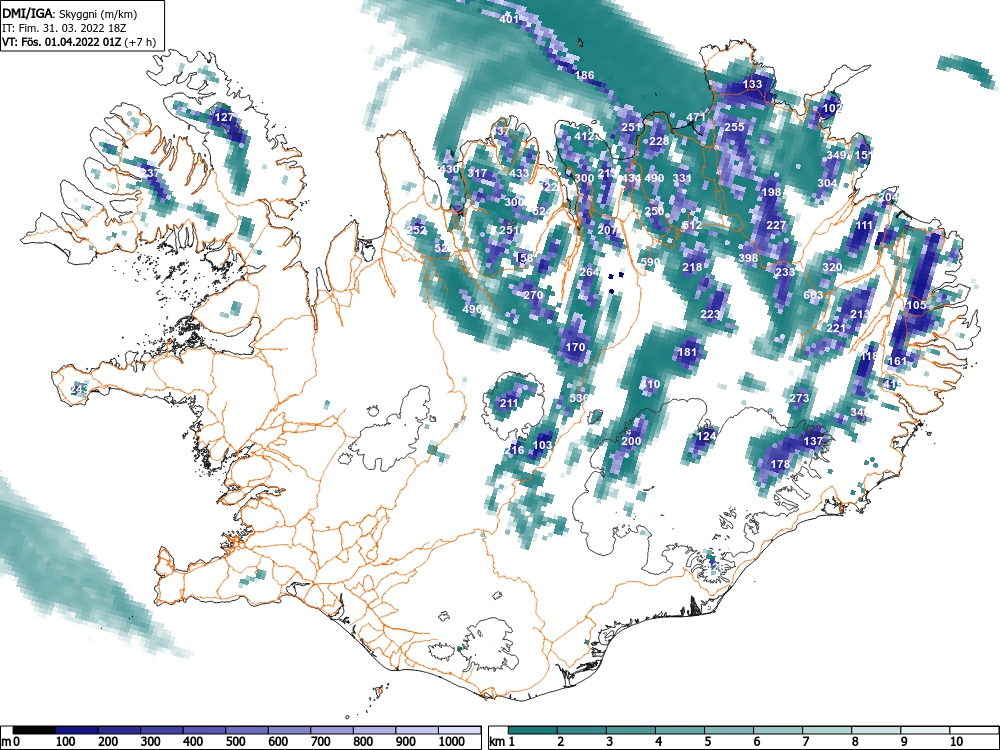
Task: Click the 198 visibility value
Action: (x=771, y=193)
